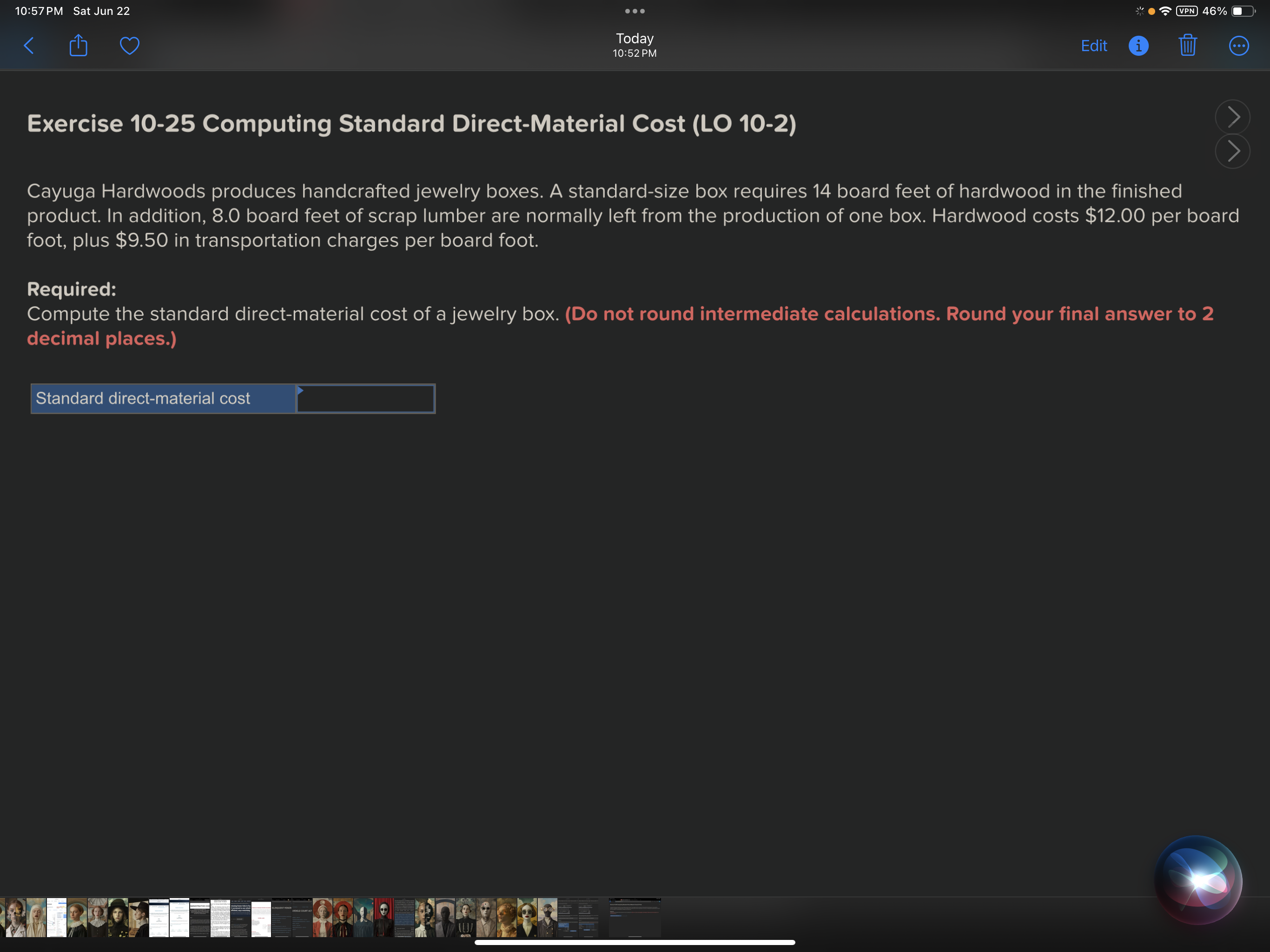Favorite photo with heart icon
The width and height of the screenshot is (1270, 952).
(129, 46)
